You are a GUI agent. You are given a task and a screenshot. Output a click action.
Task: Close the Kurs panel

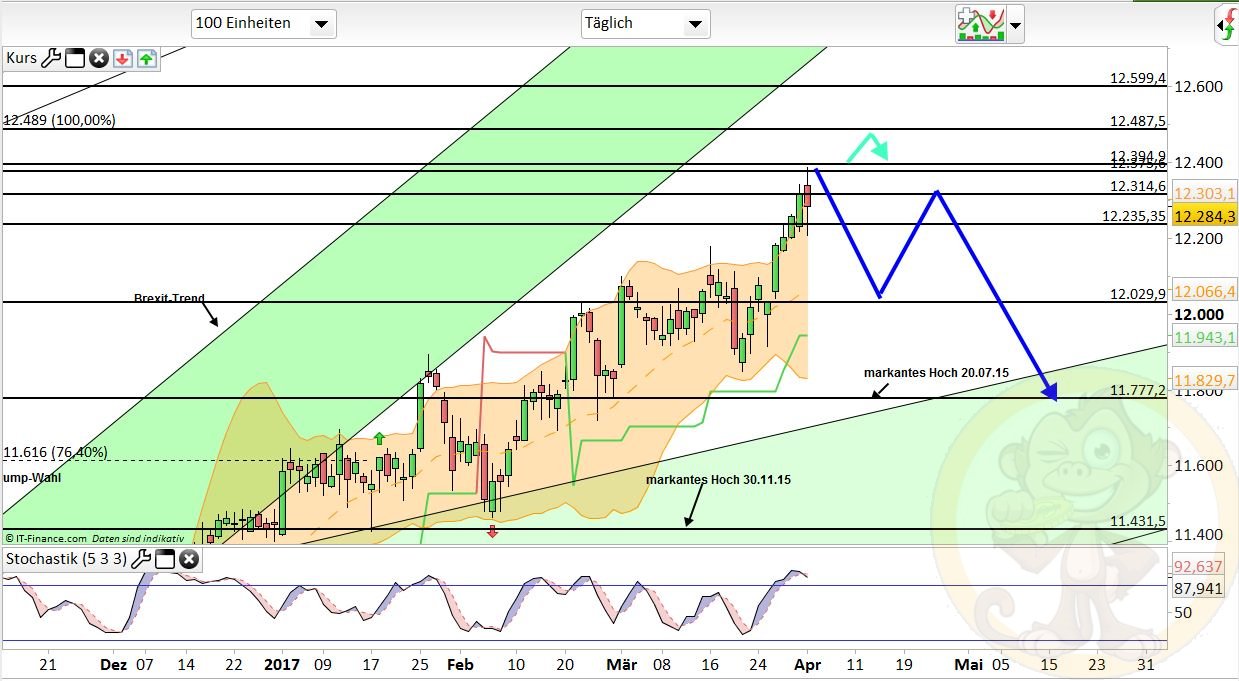[x=99, y=58]
